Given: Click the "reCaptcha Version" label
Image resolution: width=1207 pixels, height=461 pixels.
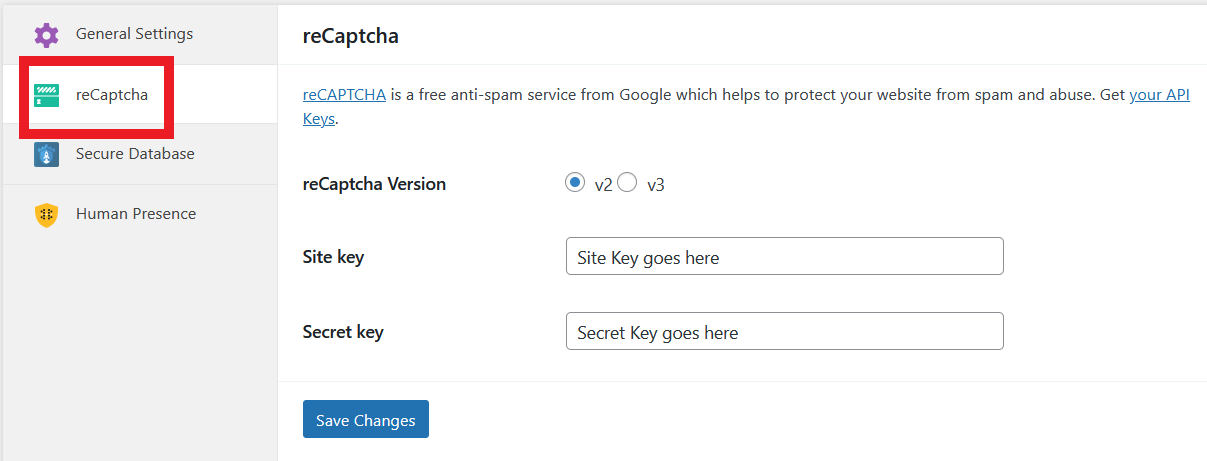Looking at the screenshot, I should tap(374, 184).
